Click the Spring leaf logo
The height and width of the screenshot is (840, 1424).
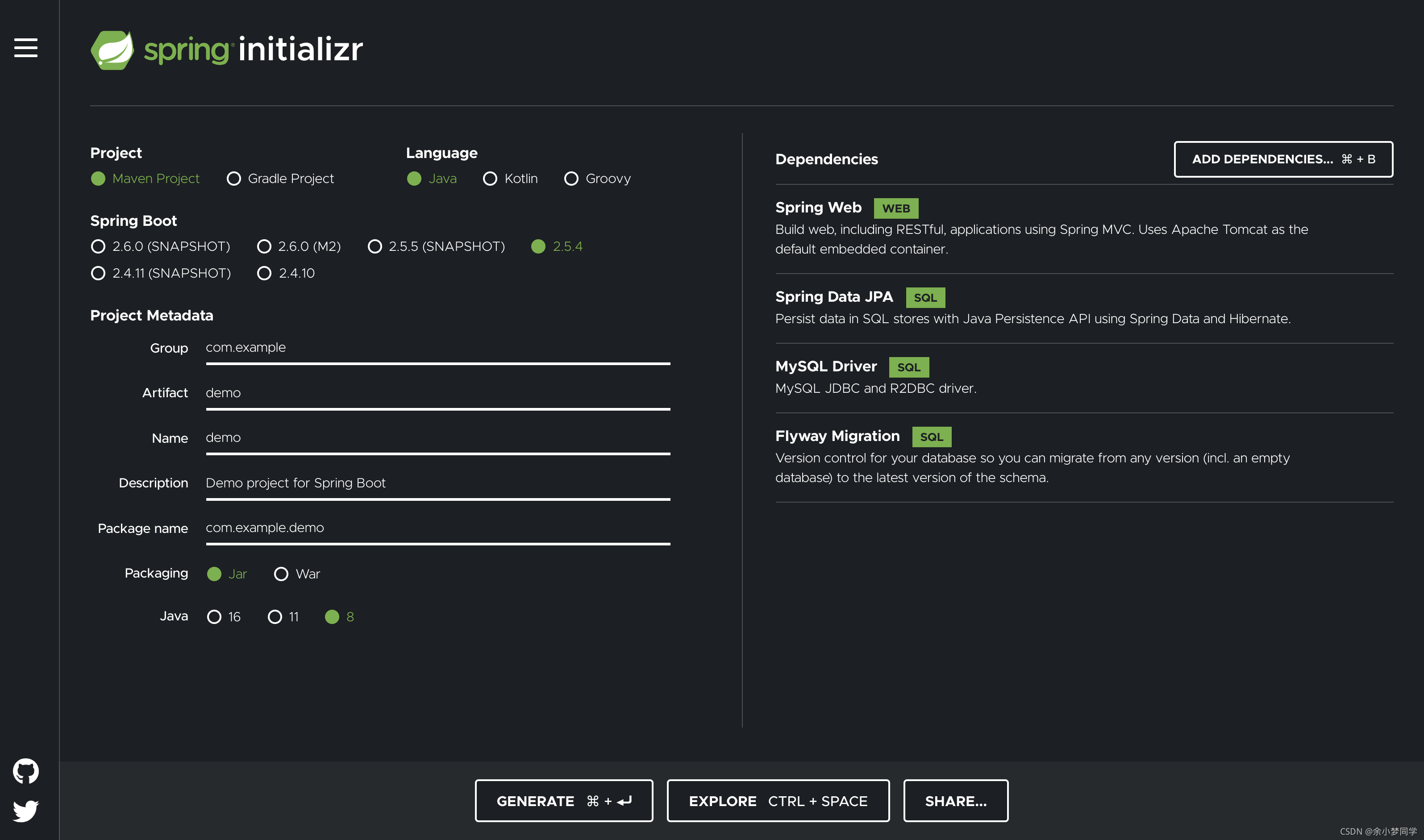112,50
